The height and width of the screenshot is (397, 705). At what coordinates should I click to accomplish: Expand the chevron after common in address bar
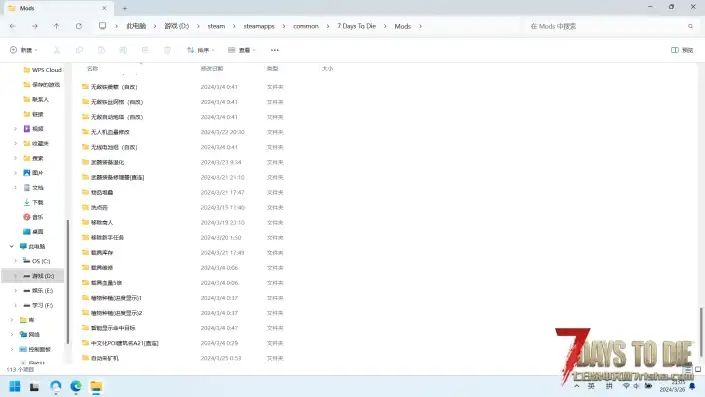pyautogui.click(x=328, y=26)
